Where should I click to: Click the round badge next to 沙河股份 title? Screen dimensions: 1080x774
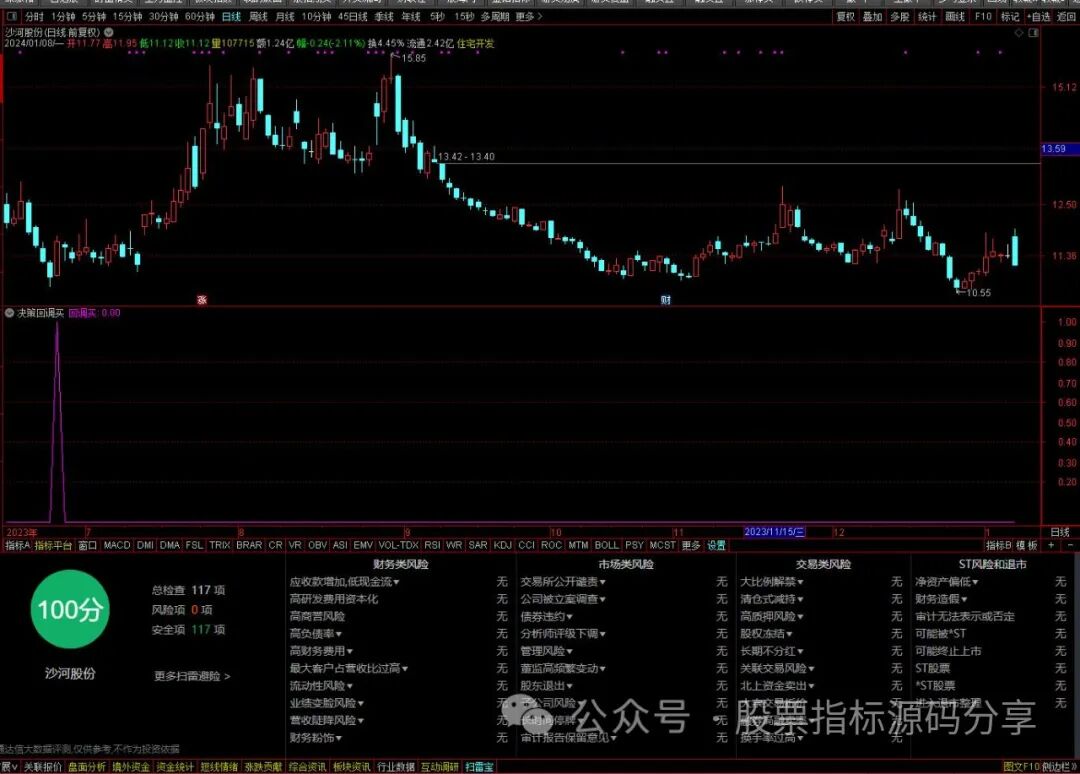coord(109,32)
